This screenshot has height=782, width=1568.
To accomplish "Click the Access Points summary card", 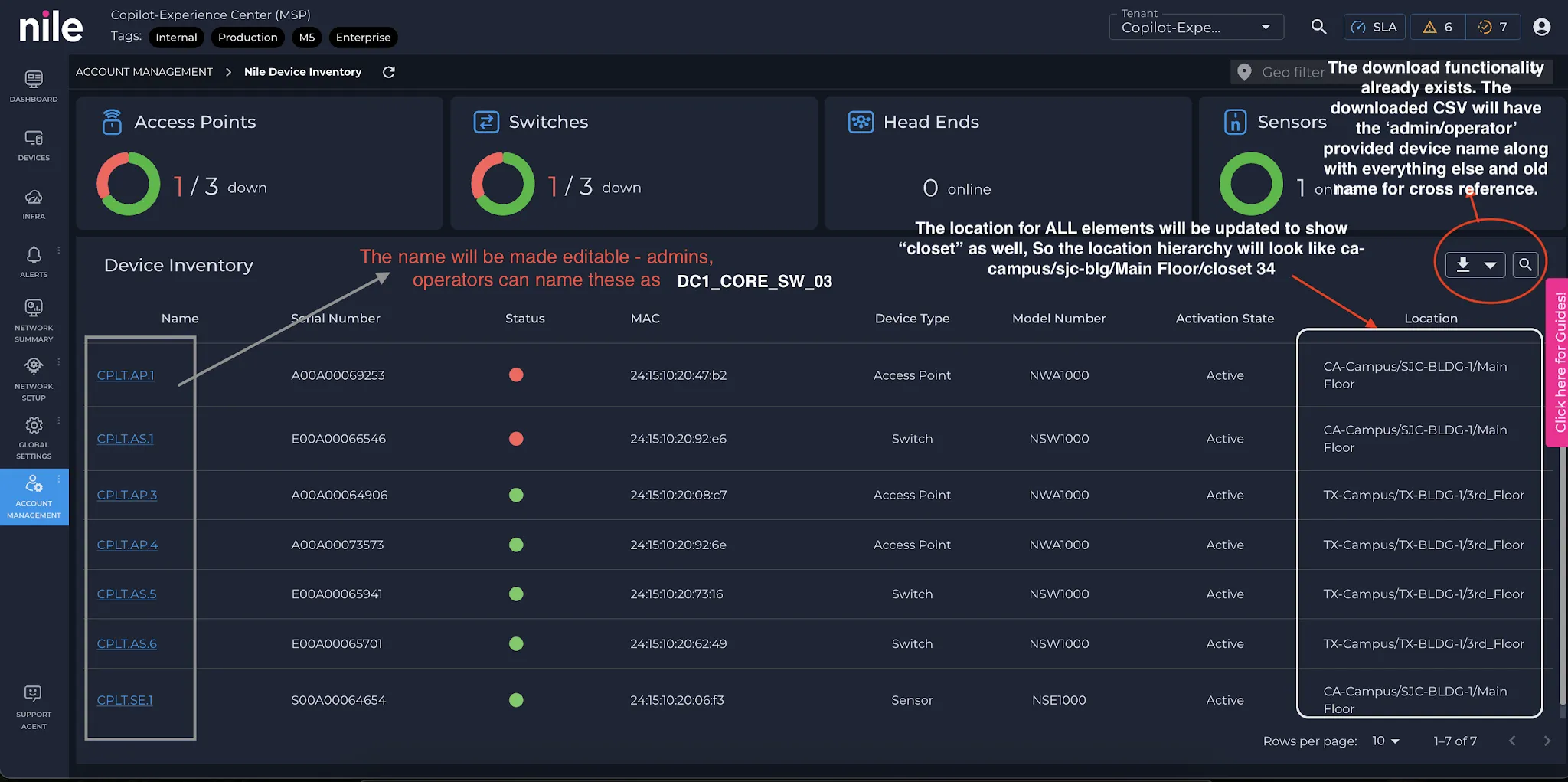I will click(x=260, y=162).
